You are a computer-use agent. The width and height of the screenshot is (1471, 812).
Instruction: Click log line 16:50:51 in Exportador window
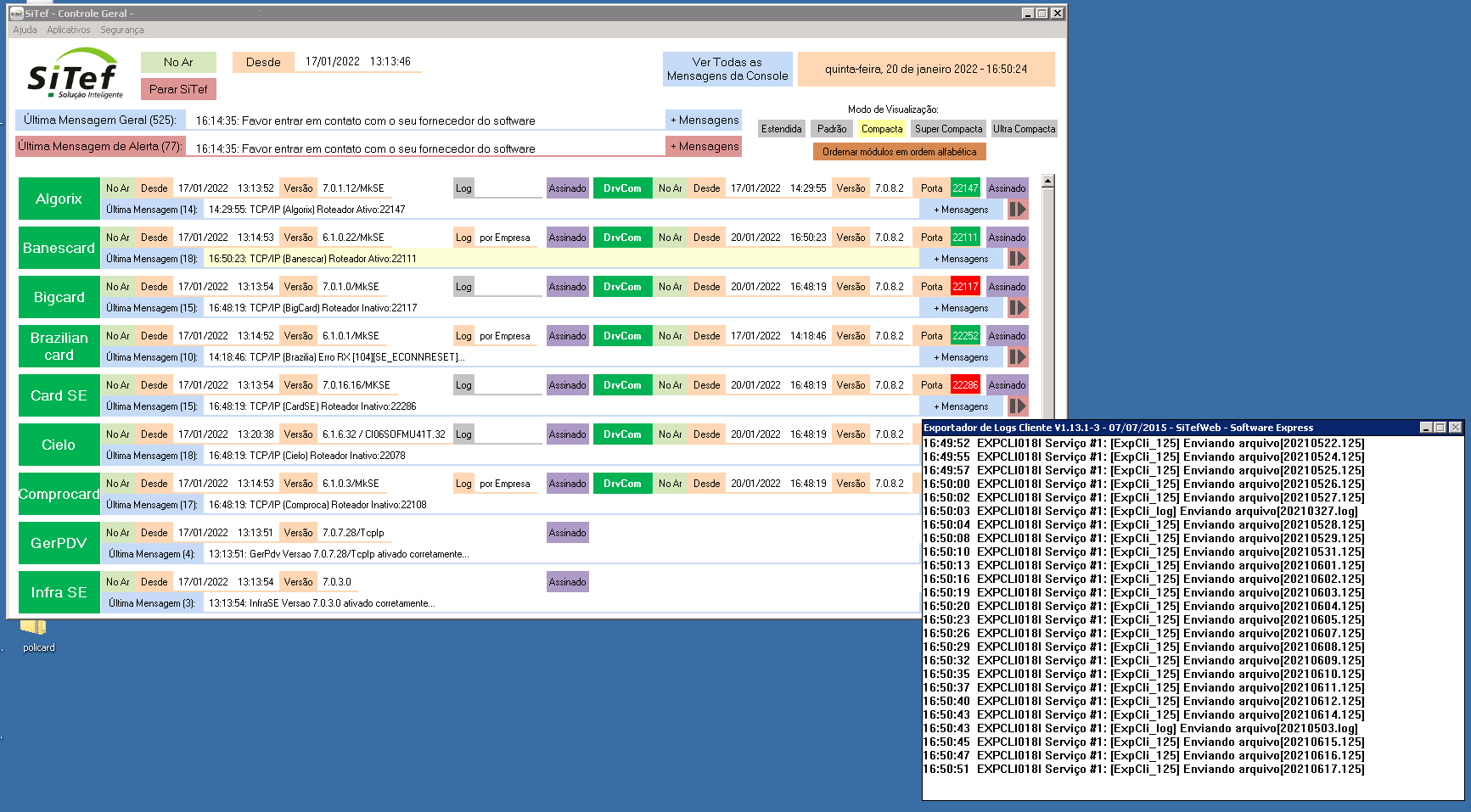coord(1143,769)
